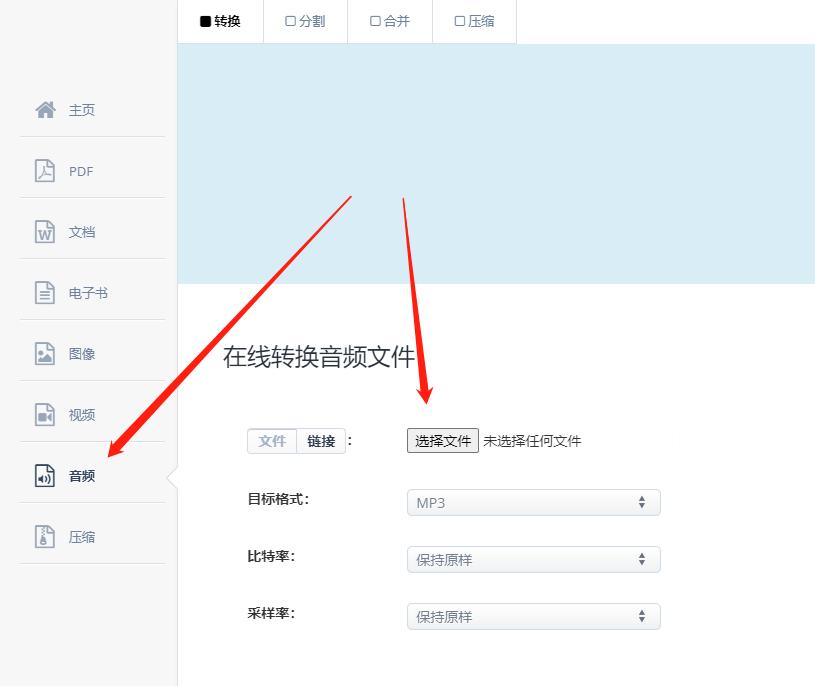
Task: Select the video file icon
Action: (x=45, y=415)
